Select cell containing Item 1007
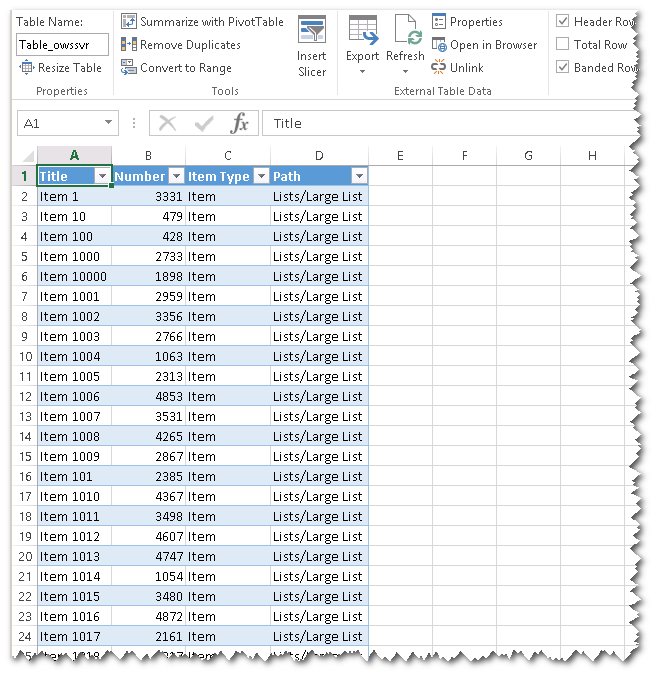This screenshot has width=658, height=678. point(74,416)
